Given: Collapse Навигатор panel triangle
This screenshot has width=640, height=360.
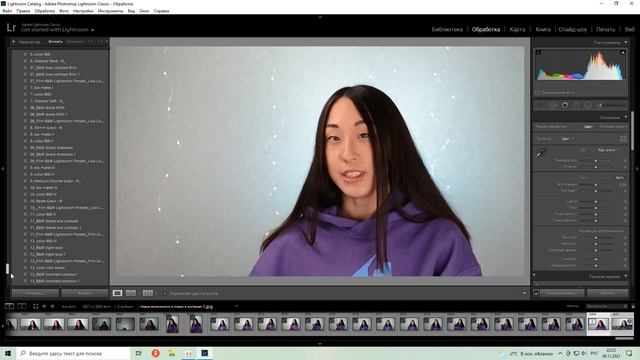Looking at the screenshot, I should (x=13, y=42).
